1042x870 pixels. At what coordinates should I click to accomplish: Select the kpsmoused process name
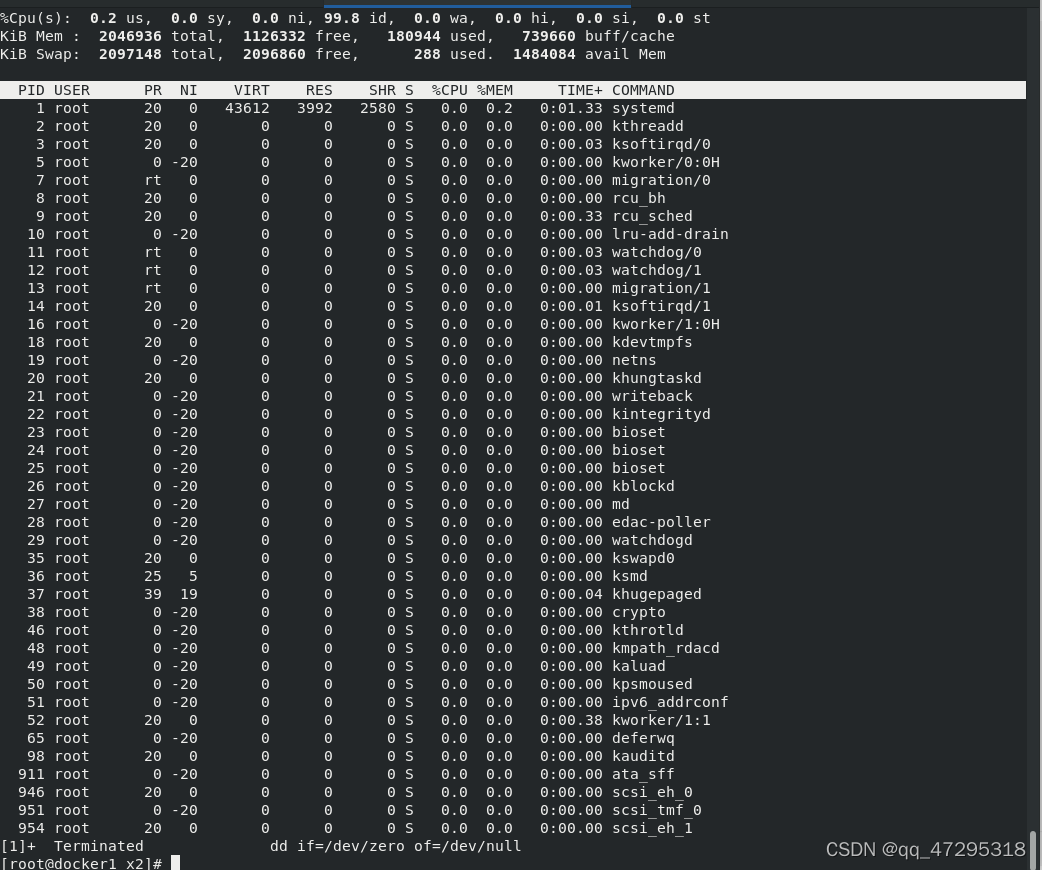click(653, 684)
